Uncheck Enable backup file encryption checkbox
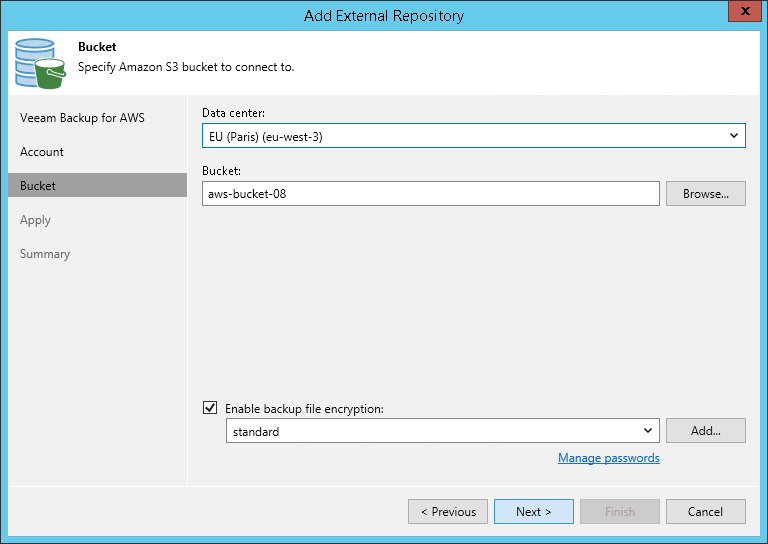 (x=210, y=407)
